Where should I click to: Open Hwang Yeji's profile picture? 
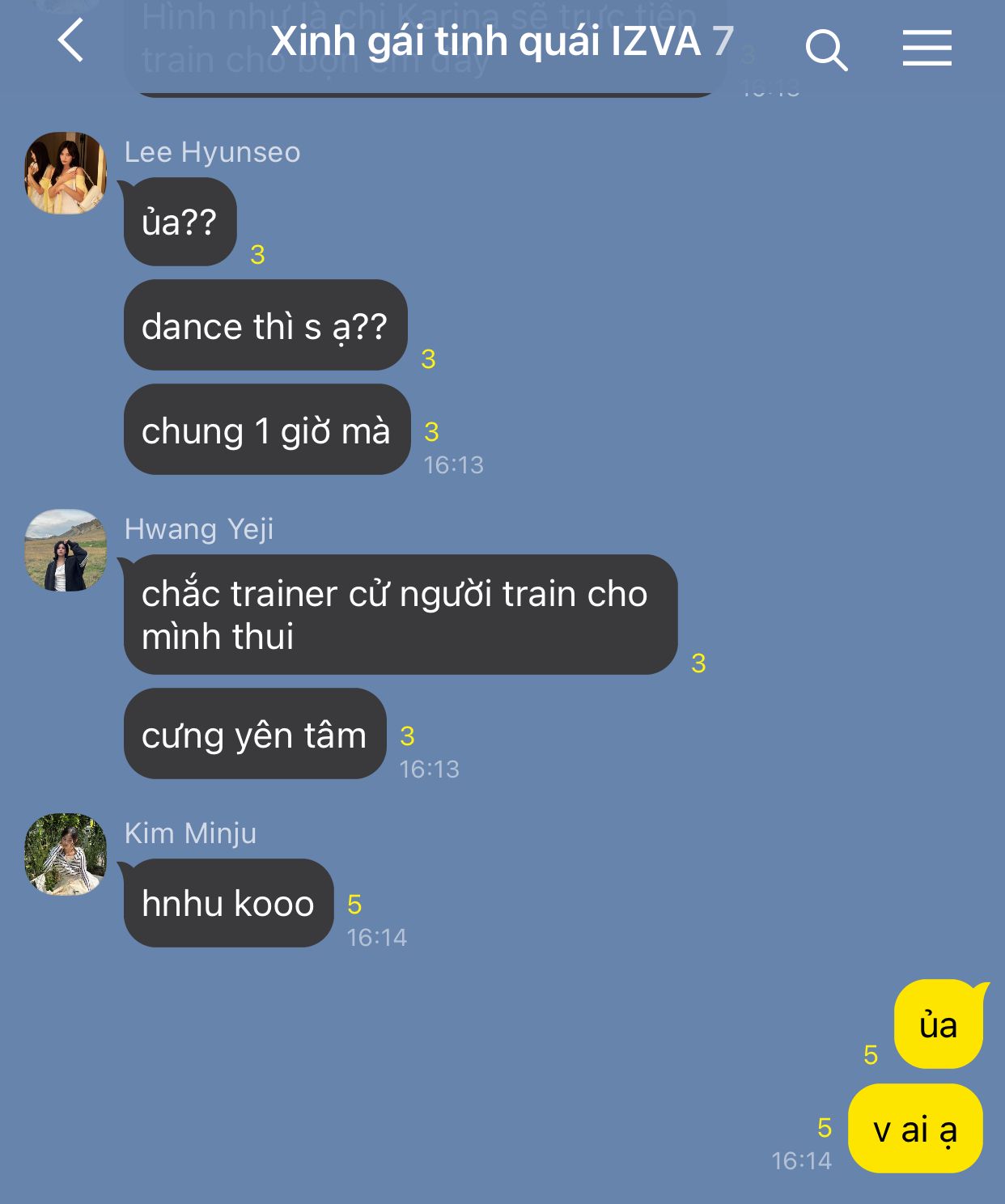66,550
